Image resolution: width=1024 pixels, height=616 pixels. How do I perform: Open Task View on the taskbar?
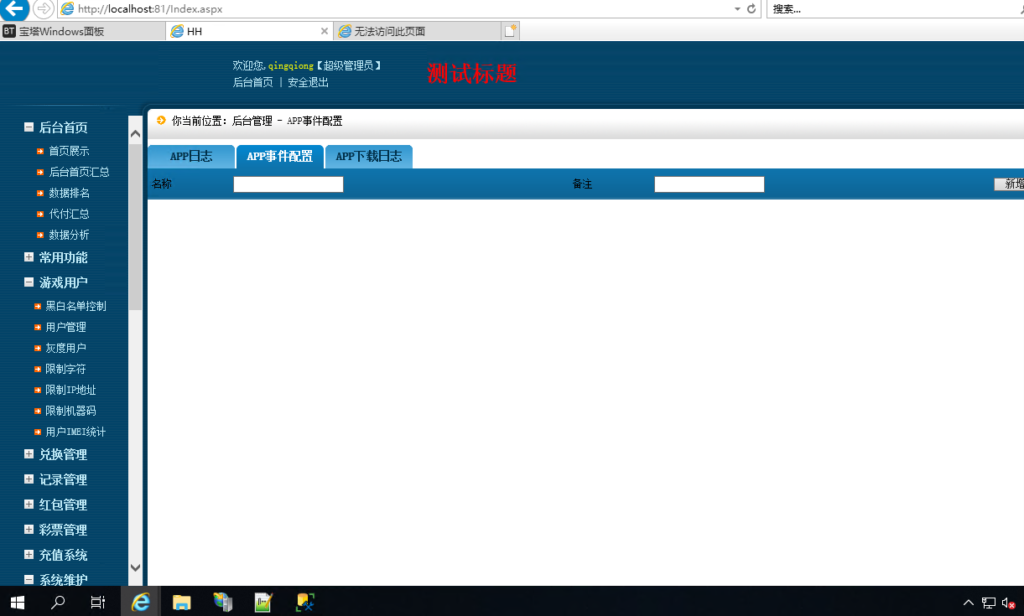pos(98,601)
